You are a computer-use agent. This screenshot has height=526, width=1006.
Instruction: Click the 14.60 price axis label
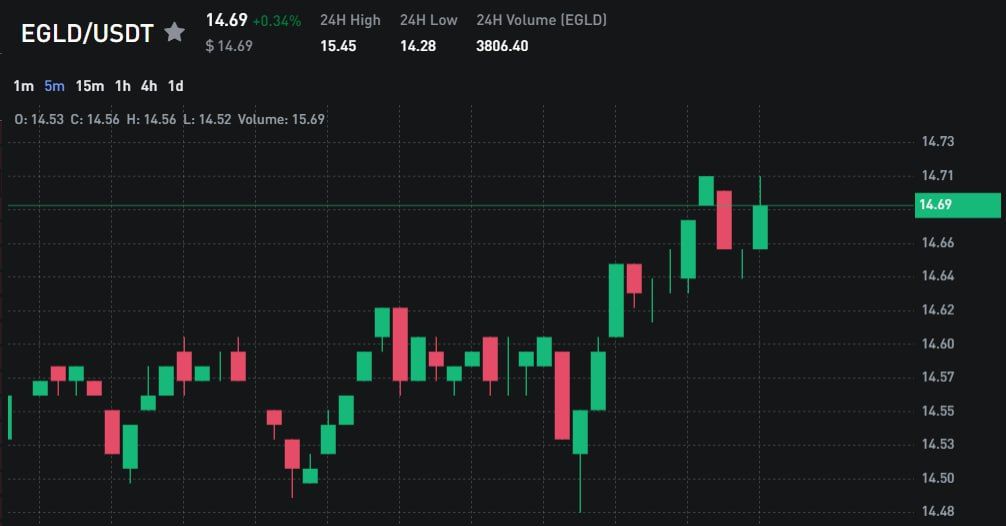938,344
